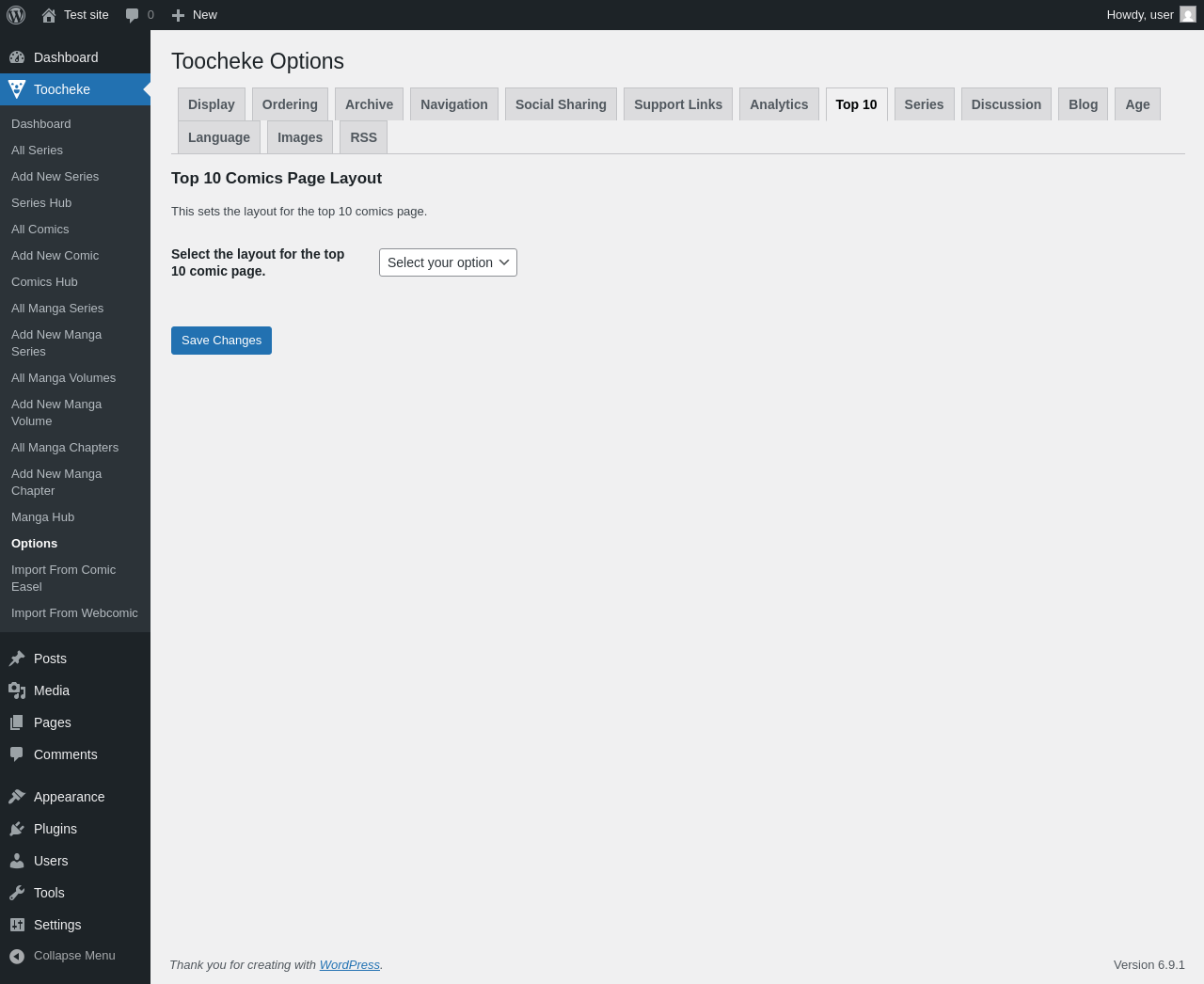Go to Add New Manga Volume

coord(75,413)
